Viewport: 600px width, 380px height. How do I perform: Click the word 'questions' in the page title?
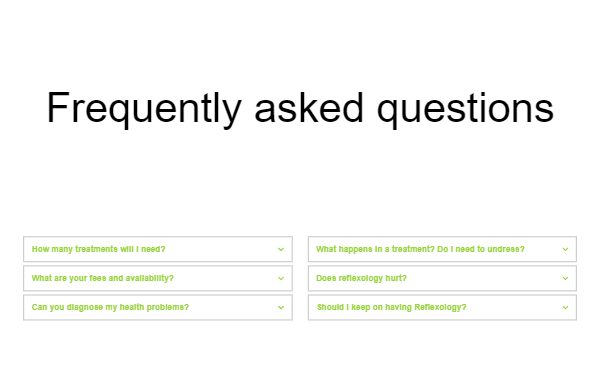tap(465, 110)
